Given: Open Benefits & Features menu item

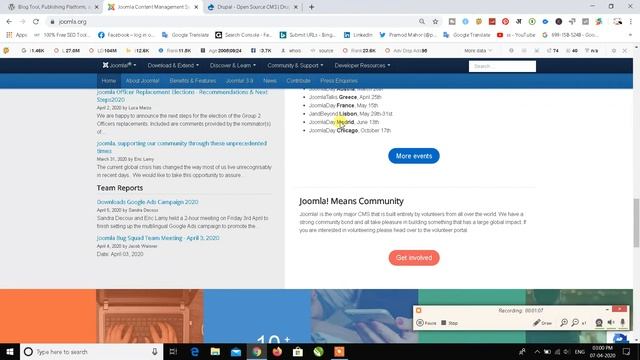Looking at the screenshot, I should click(193, 81).
